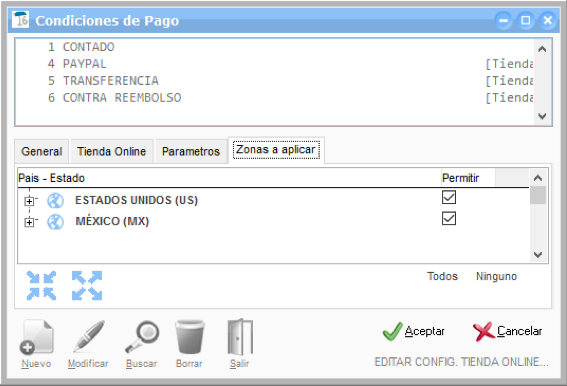Expand all zones with outward arrows icon

click(x=87, y=285)
